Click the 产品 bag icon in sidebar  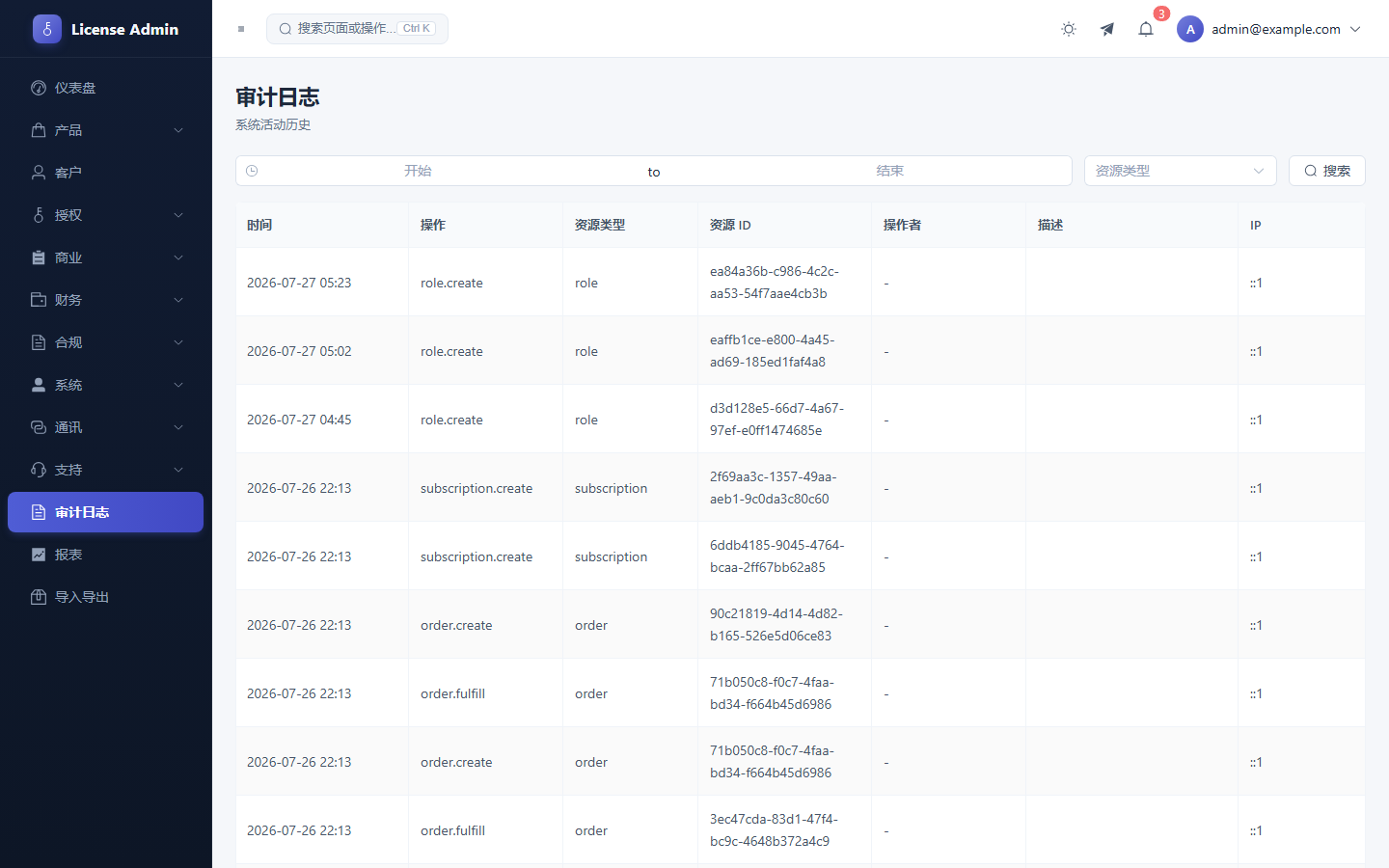39,130
